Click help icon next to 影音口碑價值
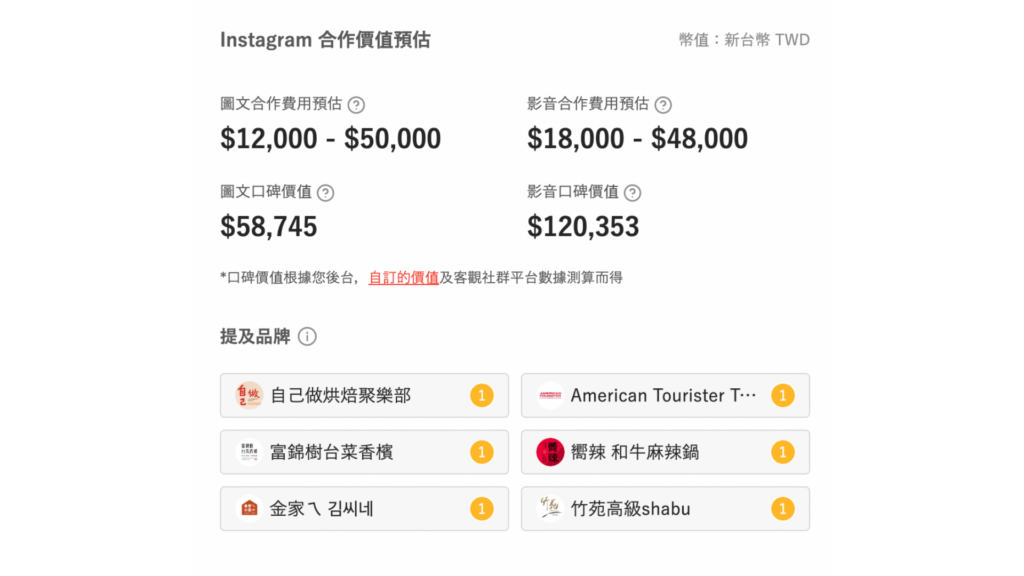 [x=632, y=193]
